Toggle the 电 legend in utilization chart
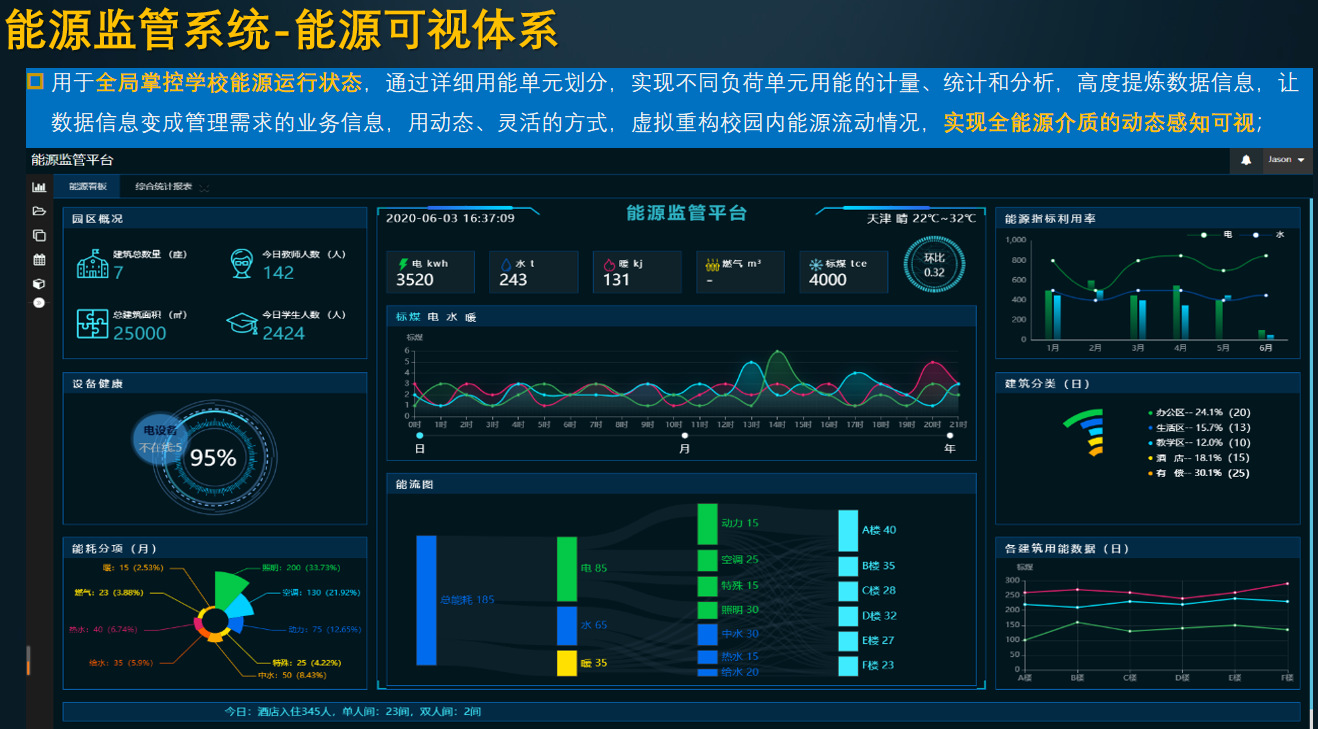The width and height of the screenshot is (1318, 729). (1217, 234)
